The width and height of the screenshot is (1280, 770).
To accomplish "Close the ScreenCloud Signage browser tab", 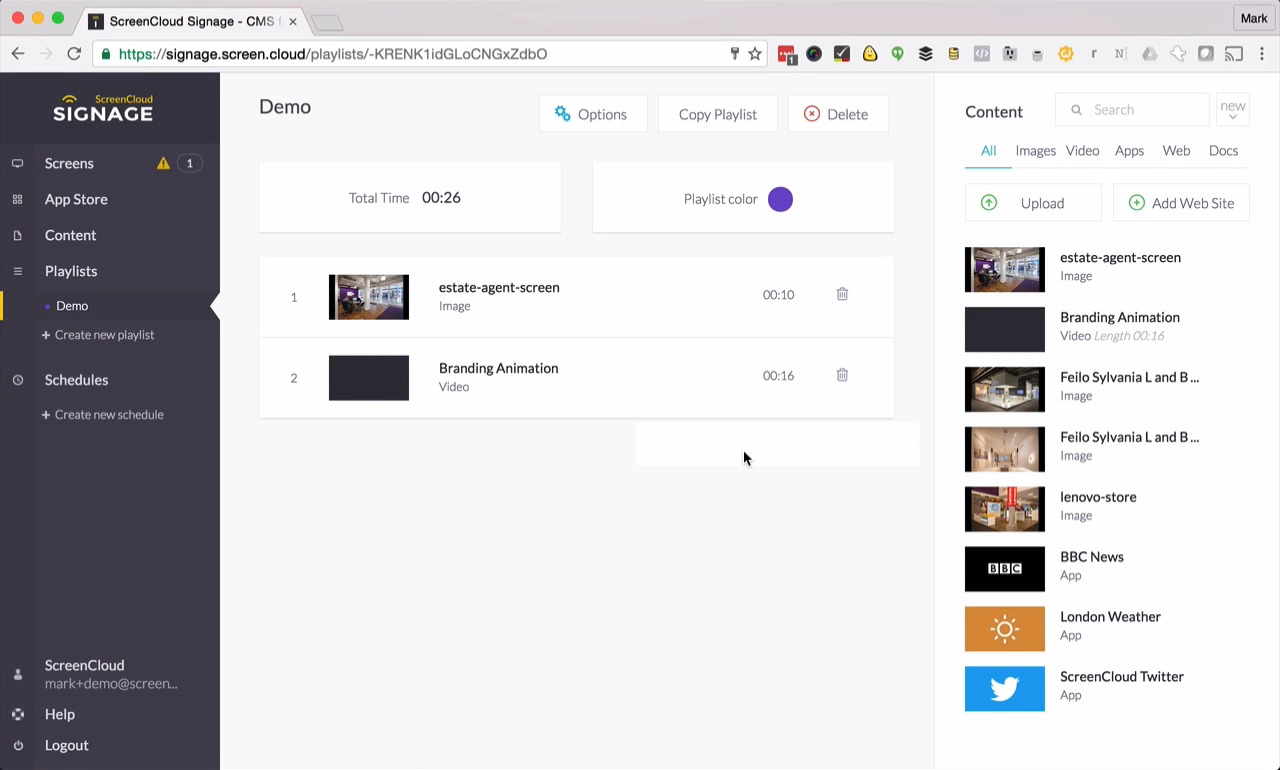I will pos(292,21).
